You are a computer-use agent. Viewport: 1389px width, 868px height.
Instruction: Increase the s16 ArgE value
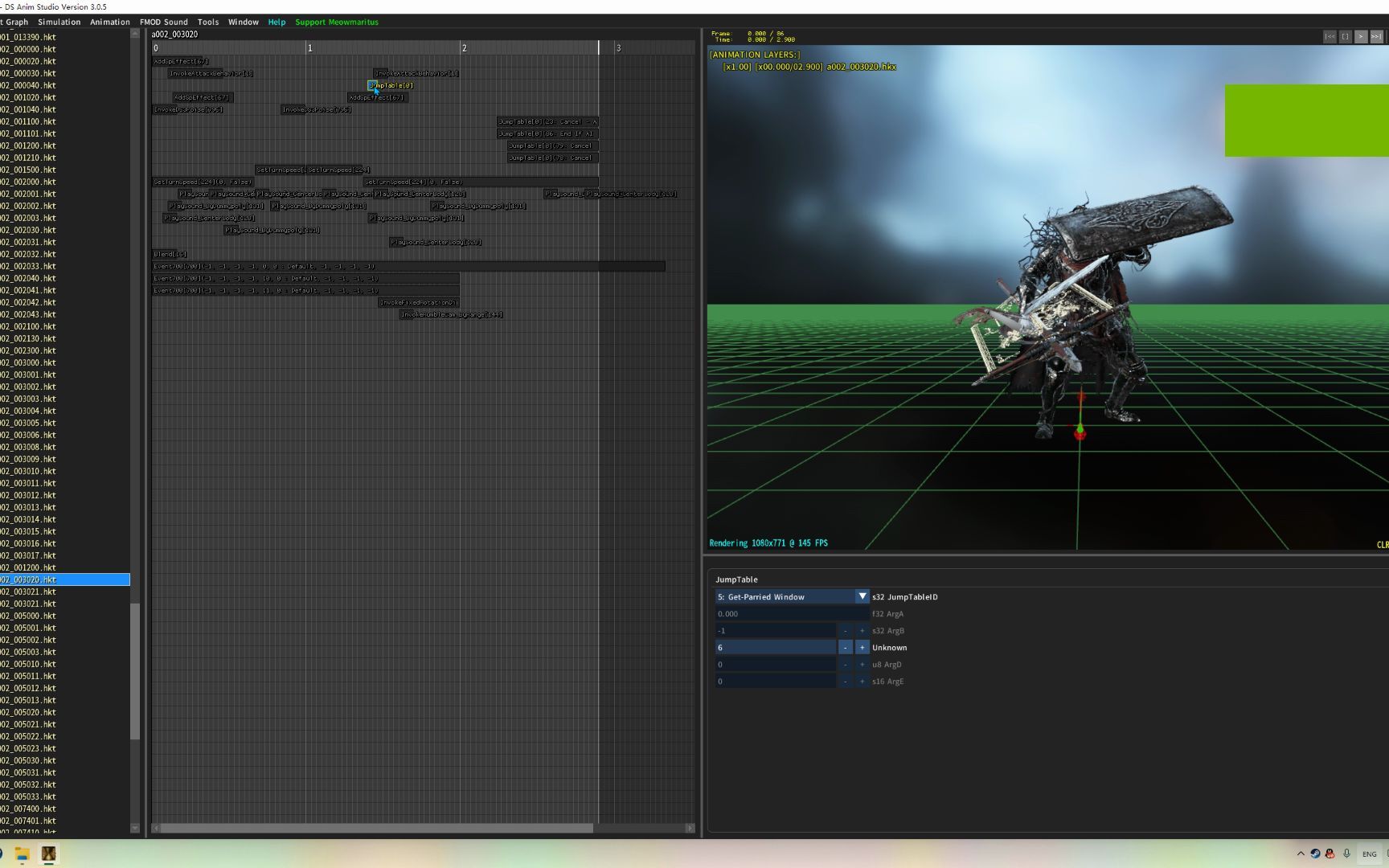tap(862, 681)
